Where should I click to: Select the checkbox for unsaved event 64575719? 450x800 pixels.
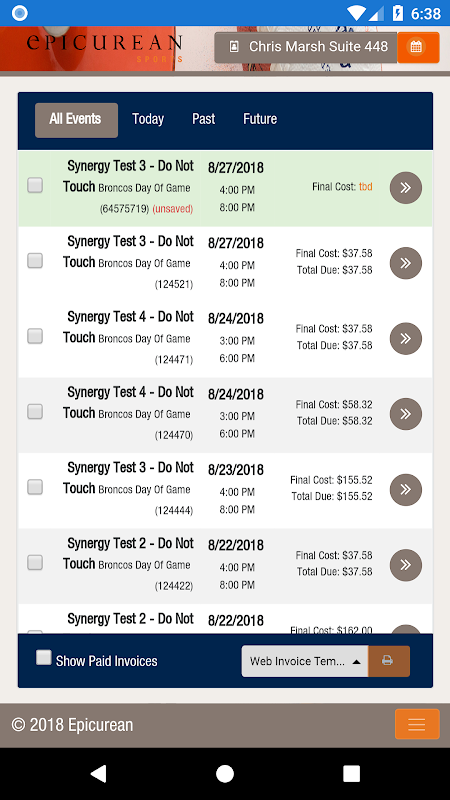[x=35, y=185]
